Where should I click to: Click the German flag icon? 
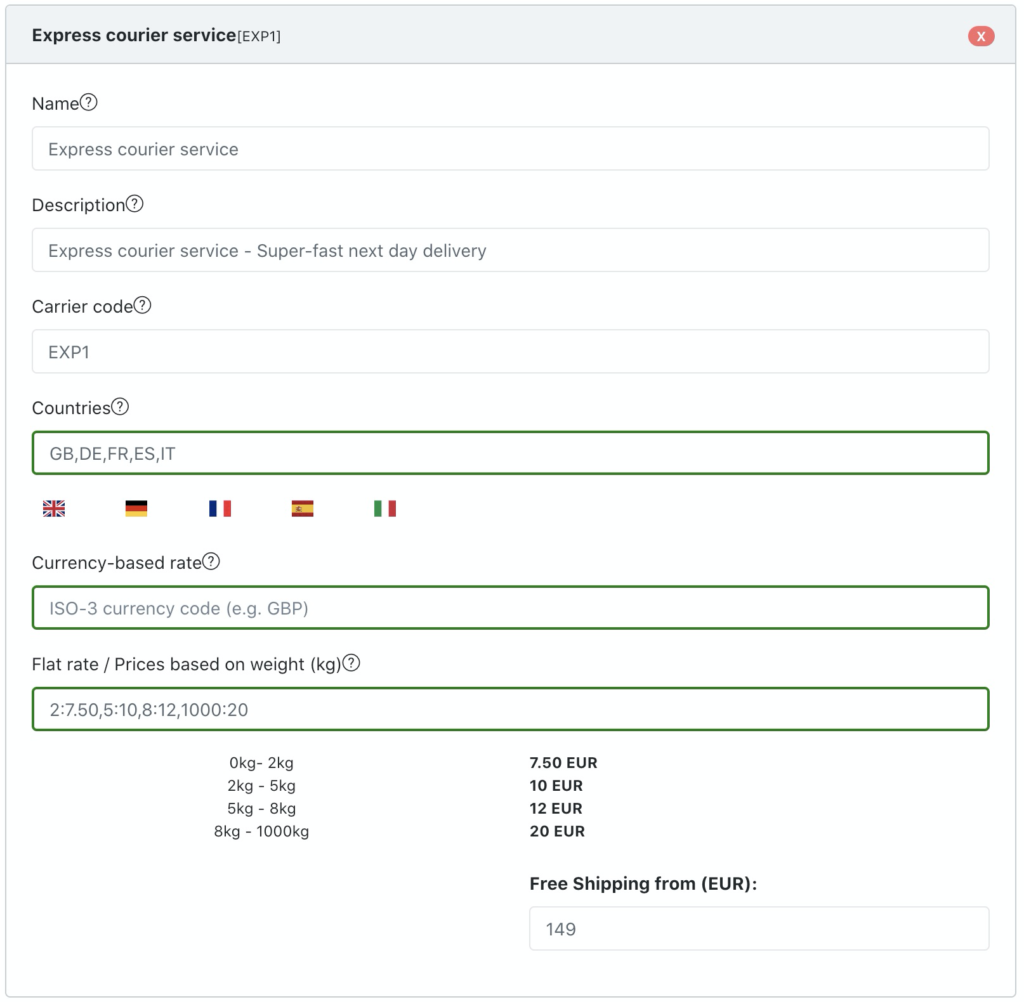pyautogui.click(x=136, y=509)
